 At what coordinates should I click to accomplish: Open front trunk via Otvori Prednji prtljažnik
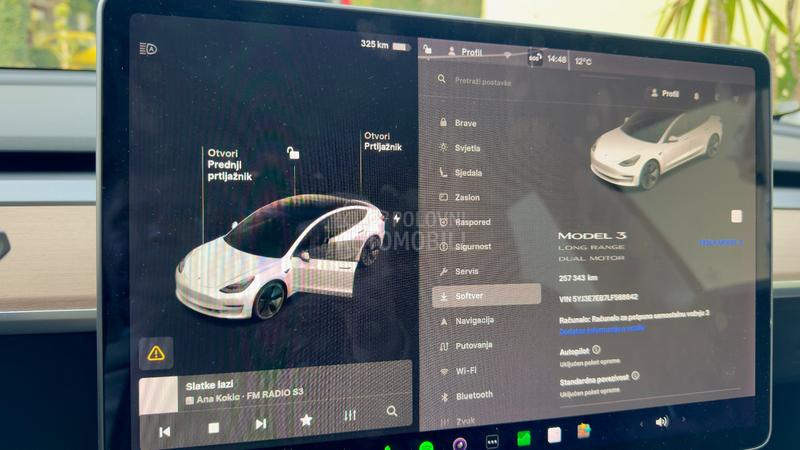(x=229, y=165)
